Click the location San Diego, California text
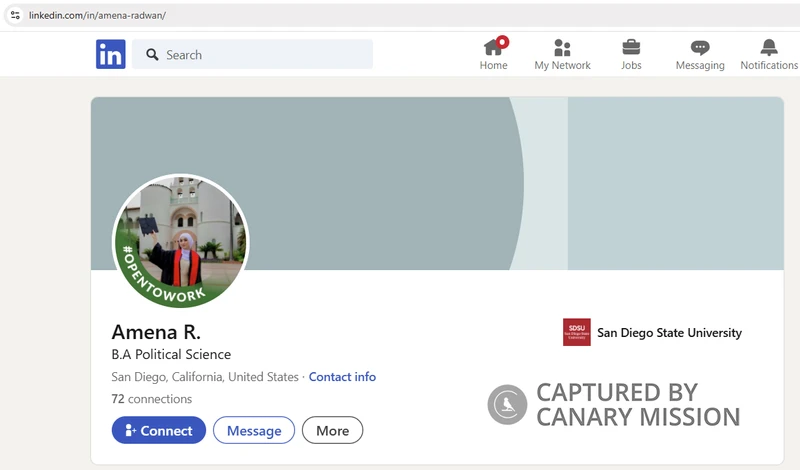Viewport: 800px width, 470px height. coord(205,377)
